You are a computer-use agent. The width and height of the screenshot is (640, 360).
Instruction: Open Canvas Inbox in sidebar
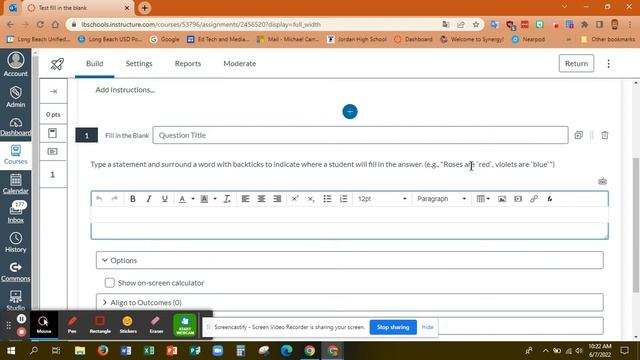coord(16,212)
